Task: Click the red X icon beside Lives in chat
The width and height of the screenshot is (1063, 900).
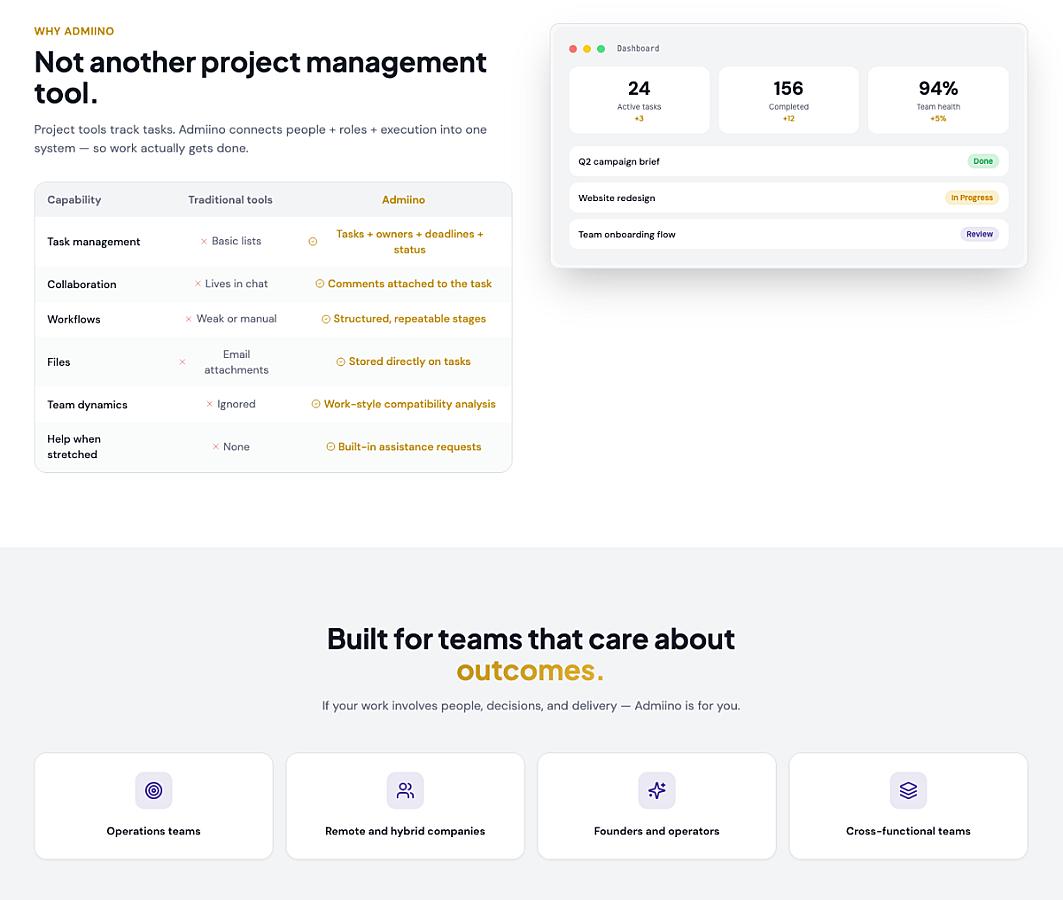Action: [198, 284]
